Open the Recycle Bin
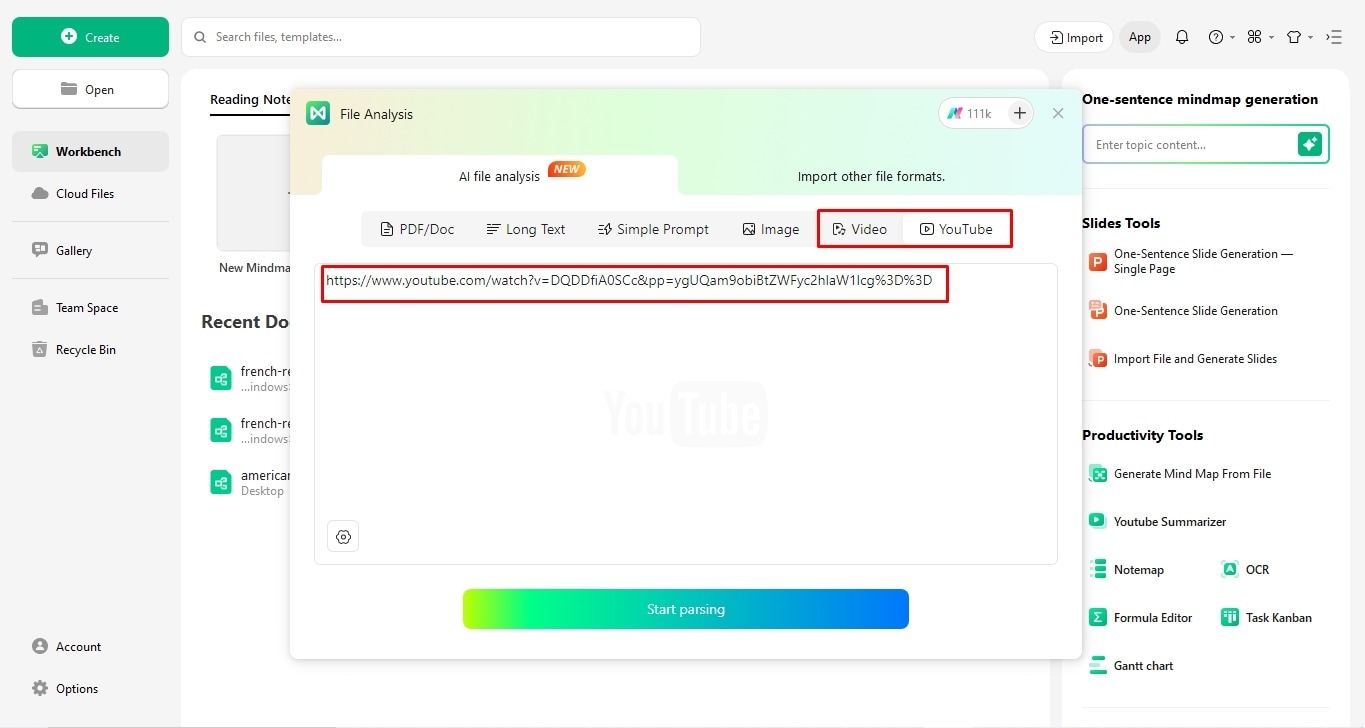The image size is (1365, 728). click(x=90, y=350)
